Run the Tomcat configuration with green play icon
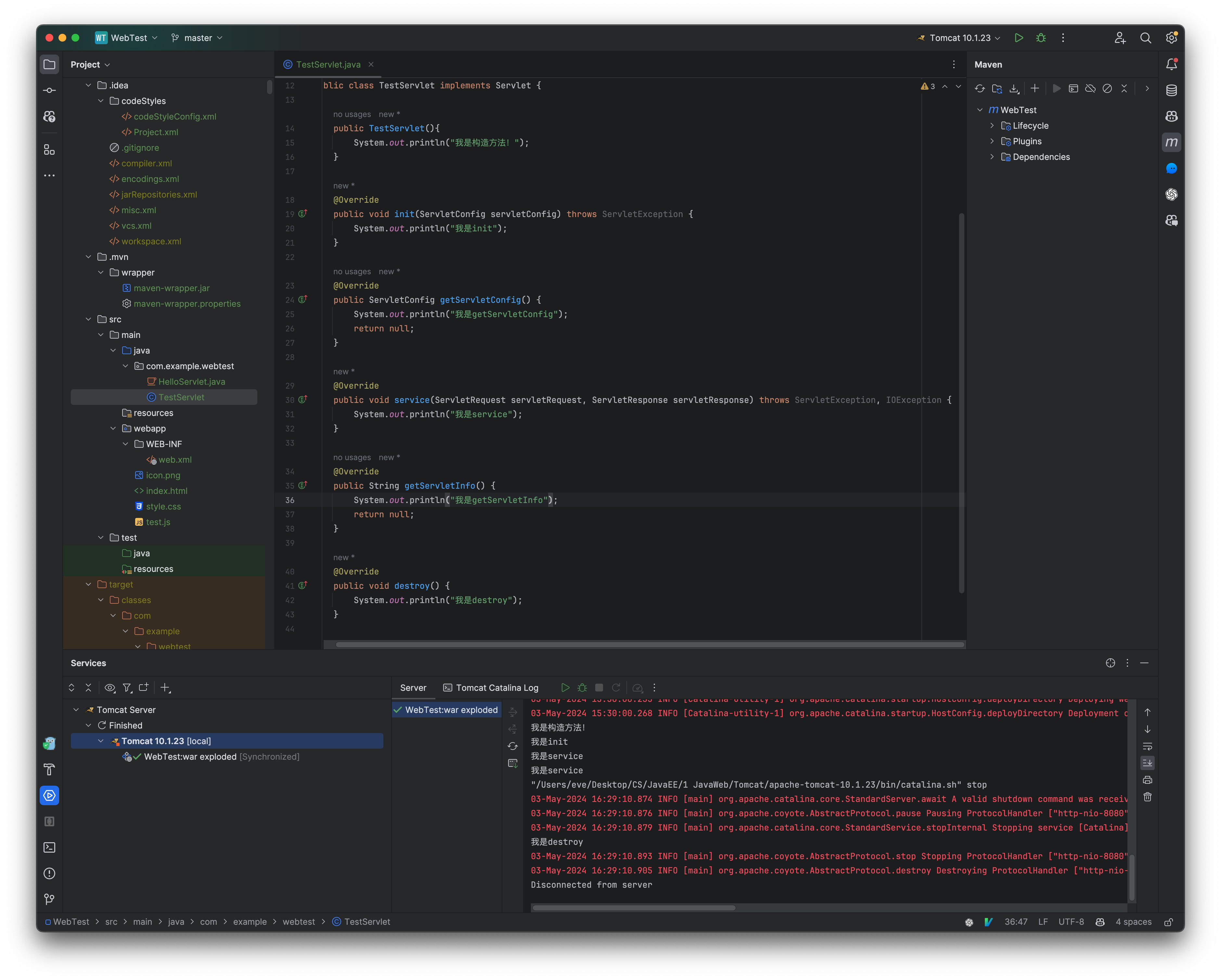This screenshot has height=980, width=1221. click(x=1019, y=37)
